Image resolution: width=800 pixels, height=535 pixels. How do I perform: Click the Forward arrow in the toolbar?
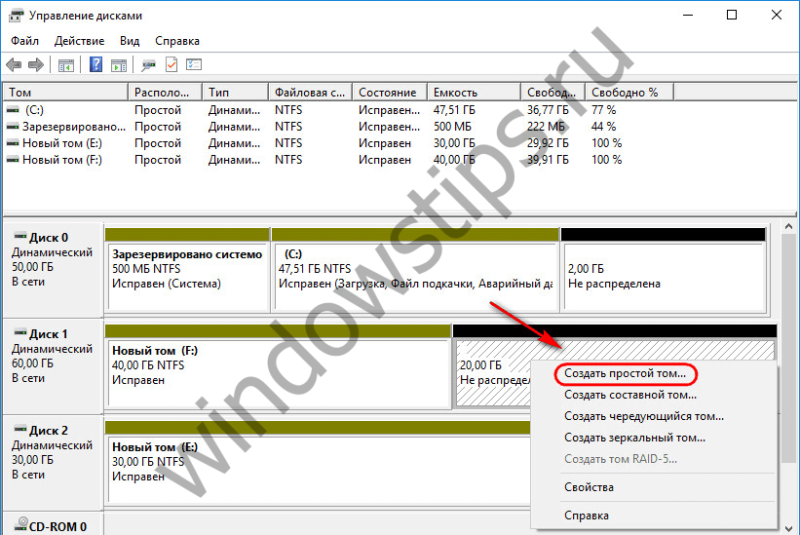[x=35, y=65]
